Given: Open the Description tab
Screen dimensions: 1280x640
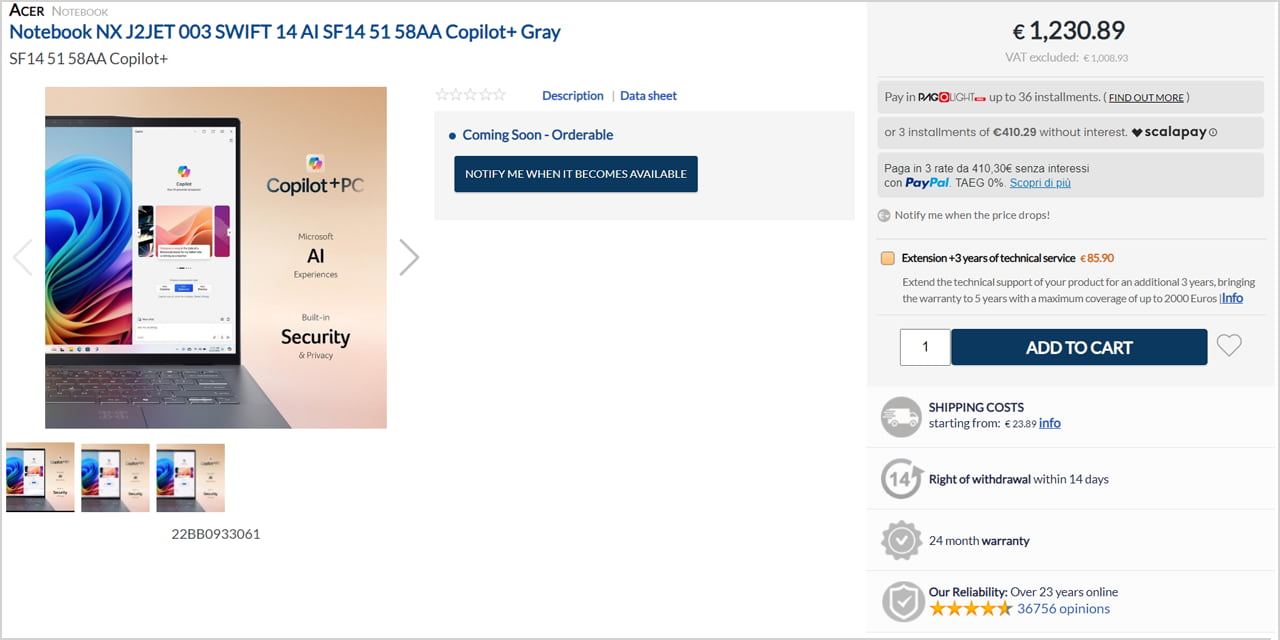Looking at the screenshot, I should click(573, 96).
